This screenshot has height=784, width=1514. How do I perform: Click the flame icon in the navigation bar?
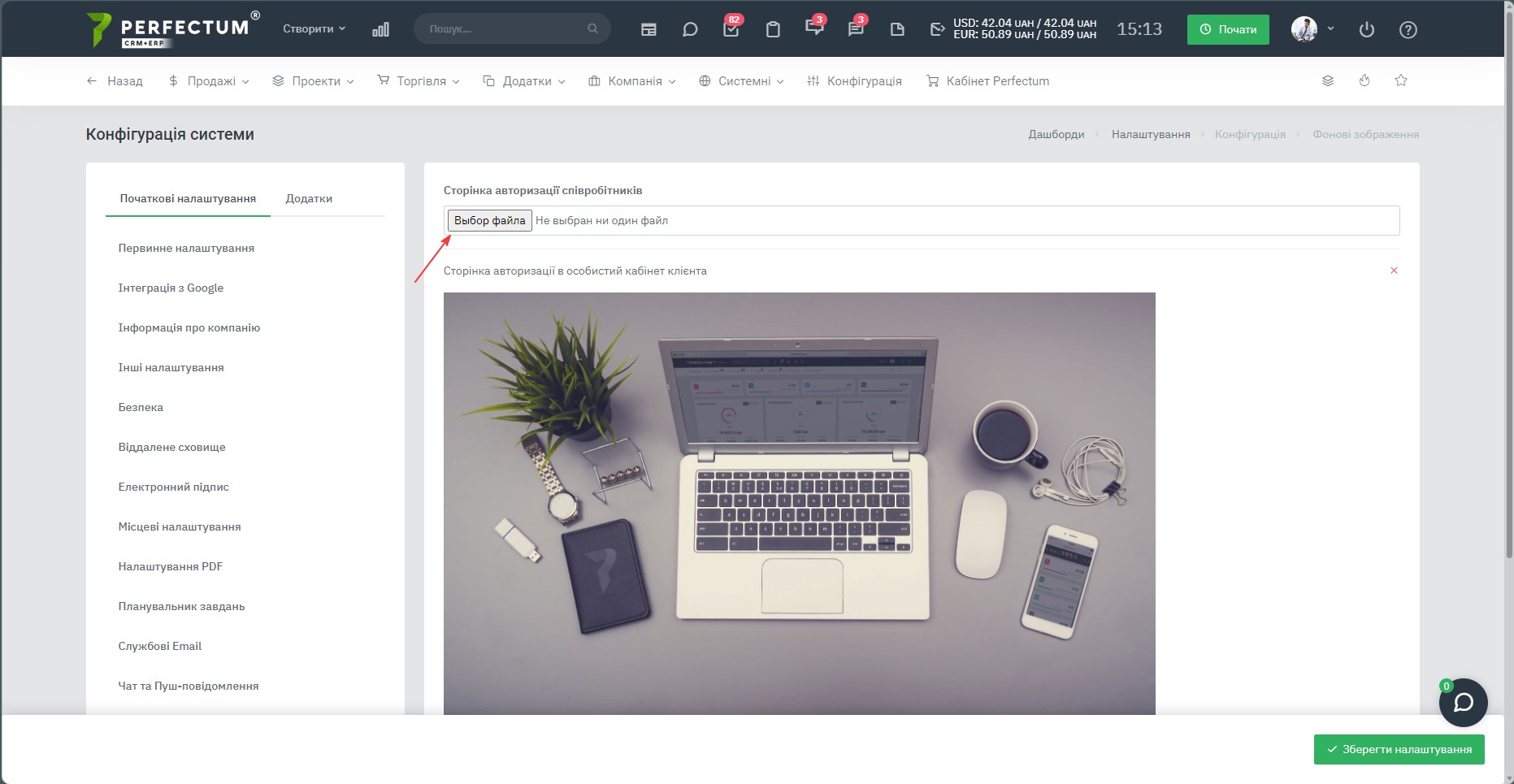point(1364,80)
